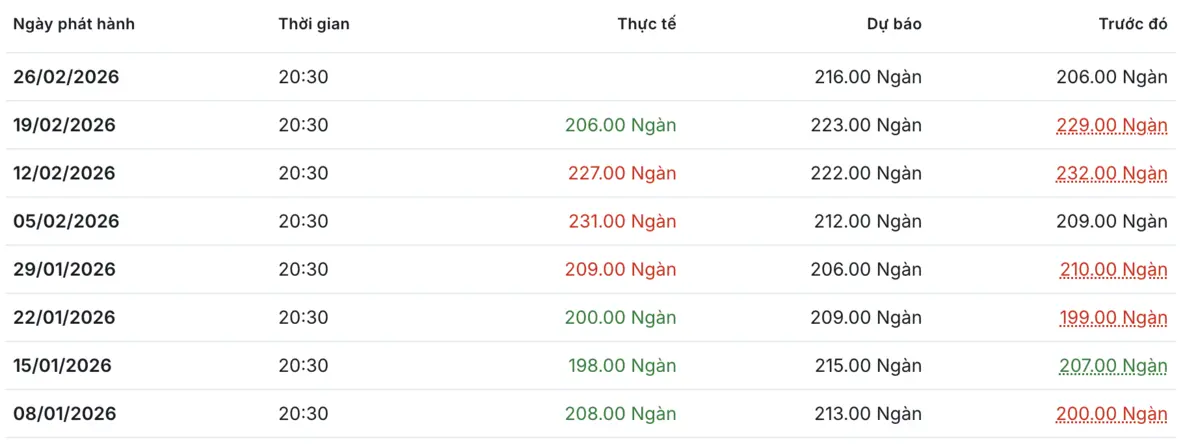This screenshot has width=1198, height=446.
Task: Click actual value 206.00 Ngàn in green
Action: pyautogui.click(x=621, y=125)
